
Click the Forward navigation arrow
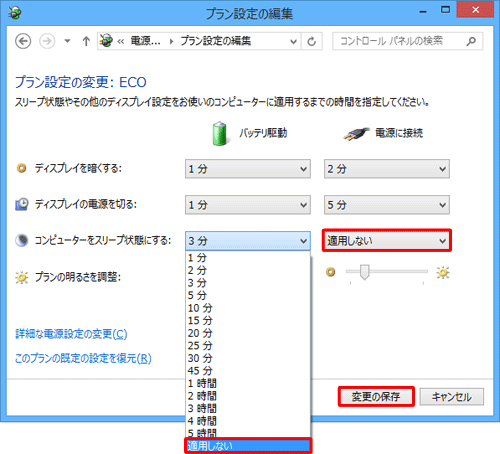point(47,41)
